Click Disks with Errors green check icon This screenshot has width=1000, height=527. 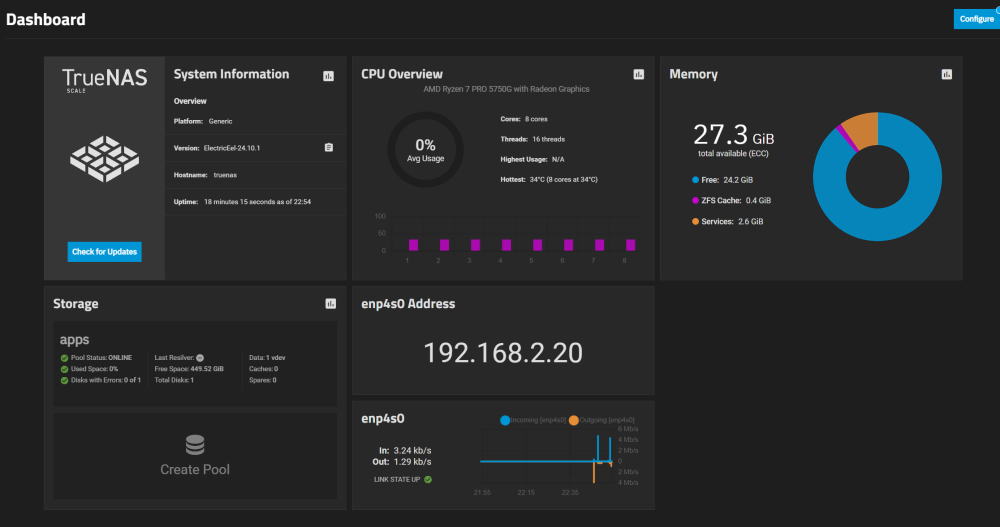click(64, 380)
